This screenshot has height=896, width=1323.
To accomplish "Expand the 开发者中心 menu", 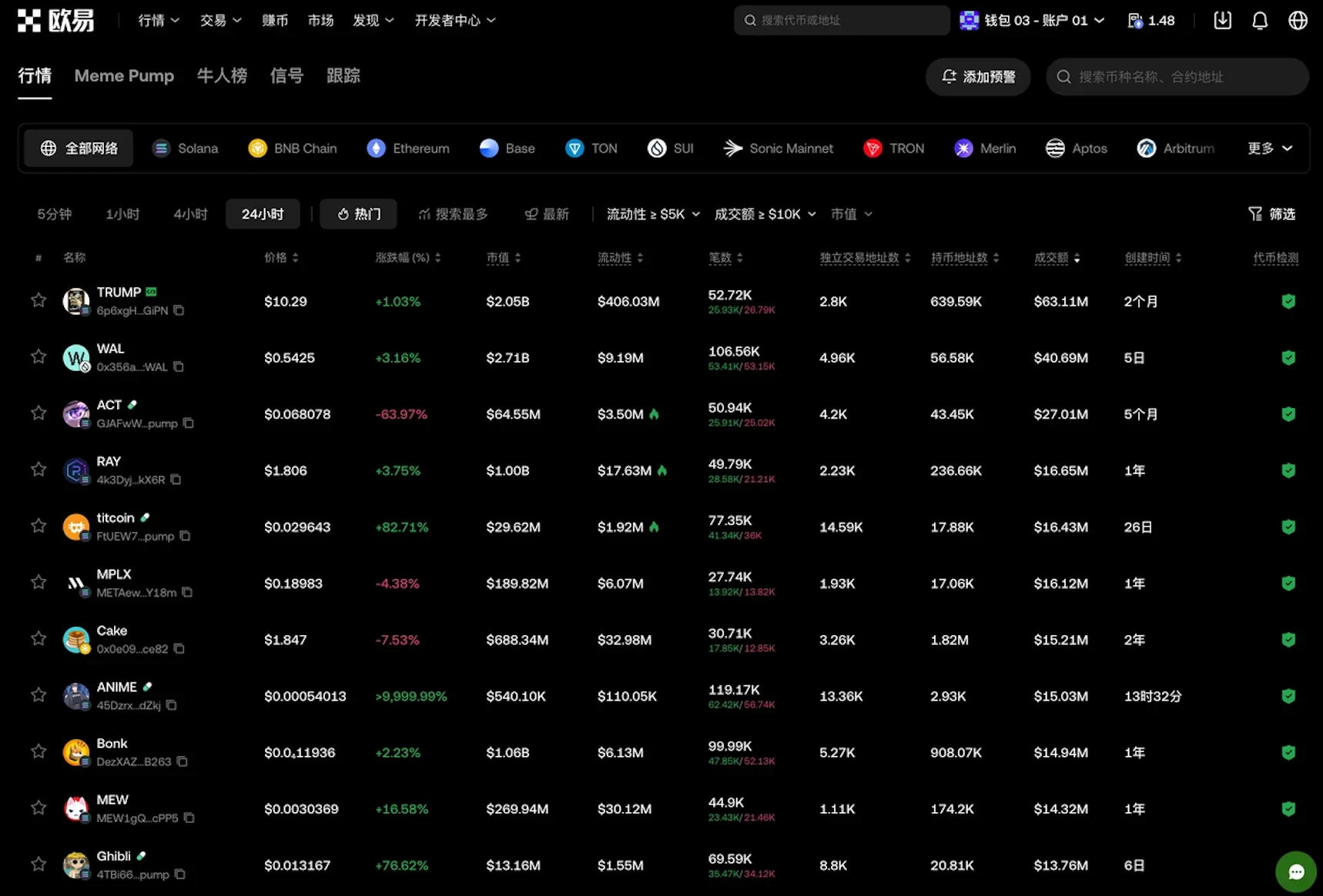I will coord(455,21).
